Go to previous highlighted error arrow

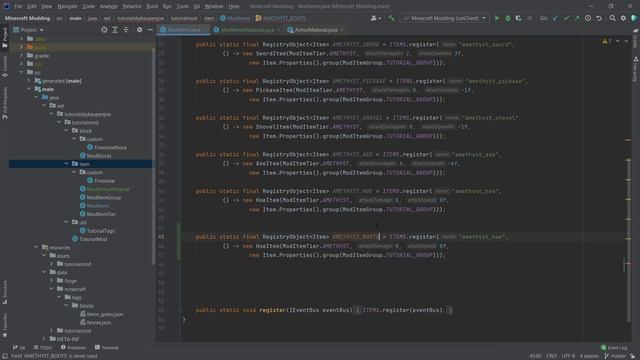tap(618, 41)
